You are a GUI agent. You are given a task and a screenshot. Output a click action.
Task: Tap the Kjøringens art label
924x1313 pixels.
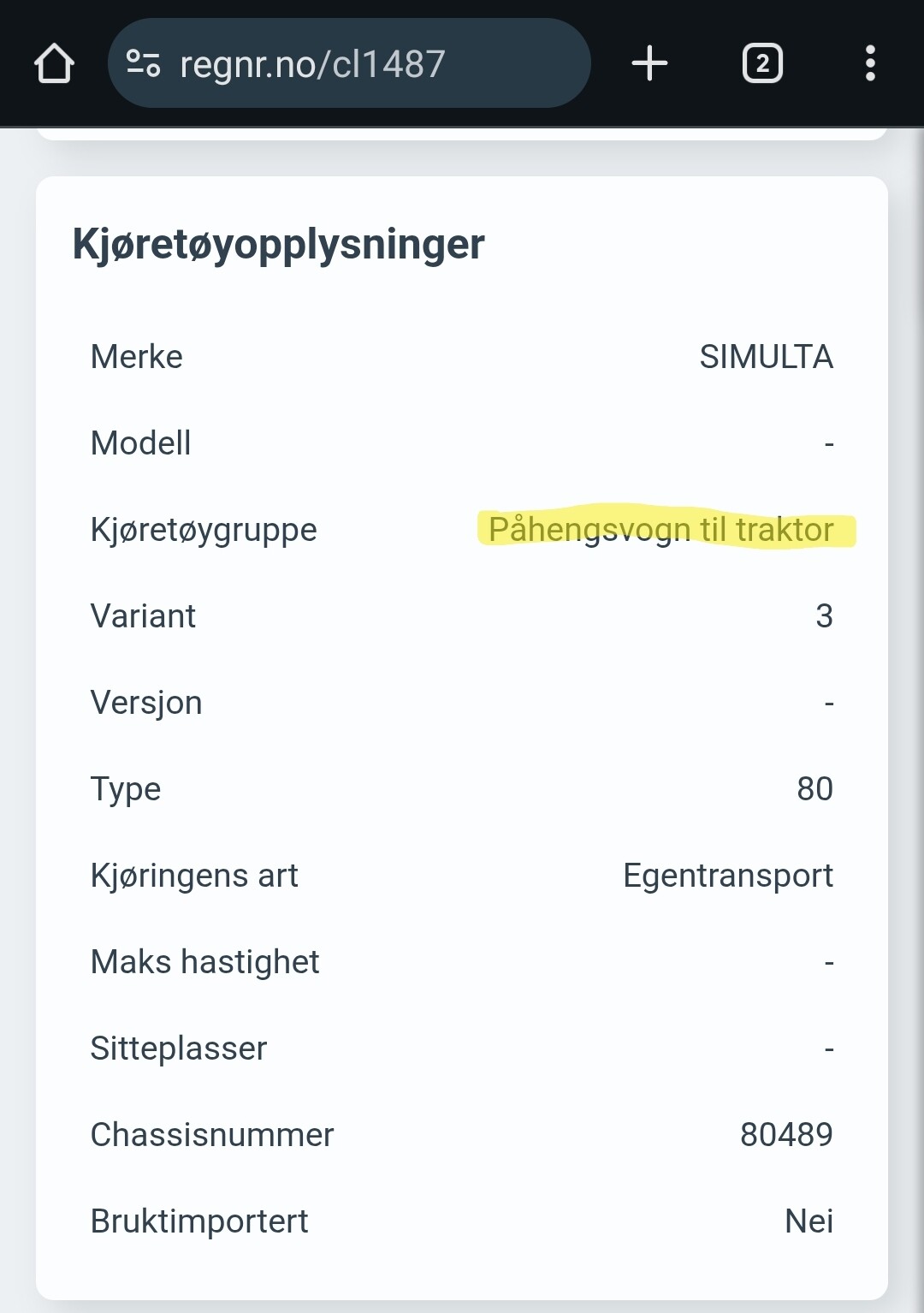[x=194, y=876]
